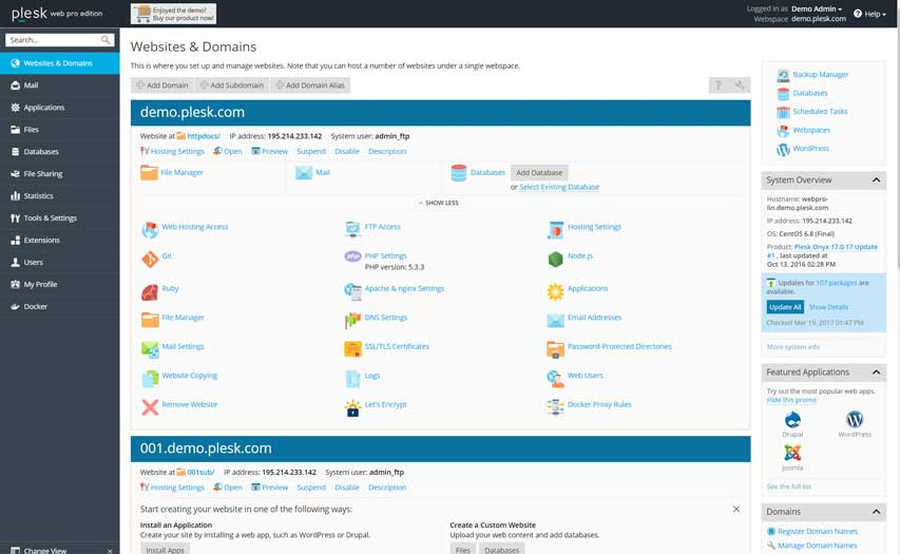The image size is (900, 554).
Task: Click Suspend link under demo.plesk.com
Action: coord(311,152)
